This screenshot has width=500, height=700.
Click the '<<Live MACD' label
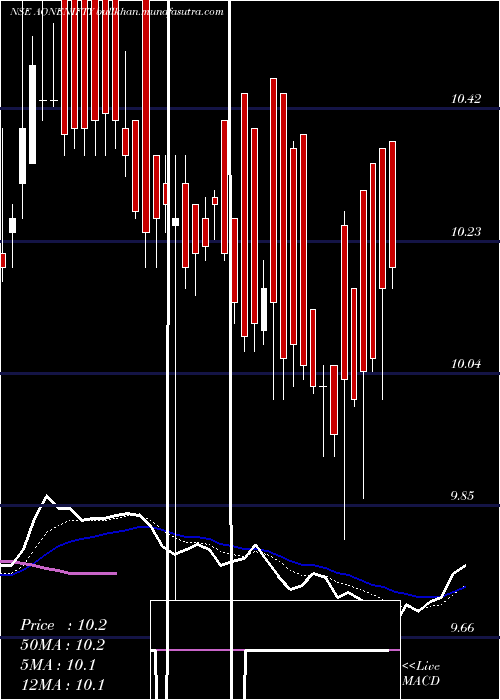pos(421,673)
